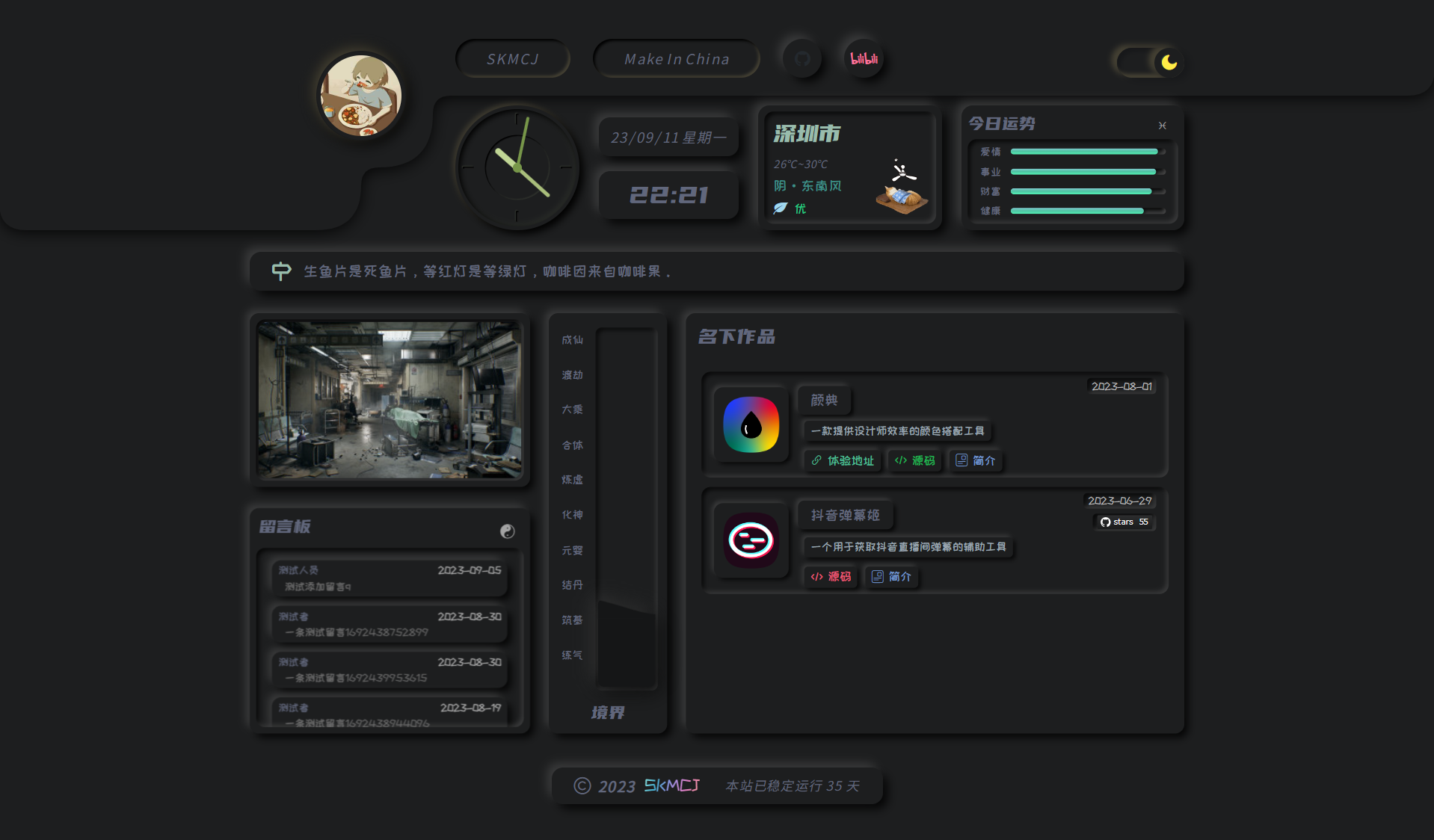The image size is (1434, 840).
Task: Select the 大乘 realm level
Action: click(572, 409)
